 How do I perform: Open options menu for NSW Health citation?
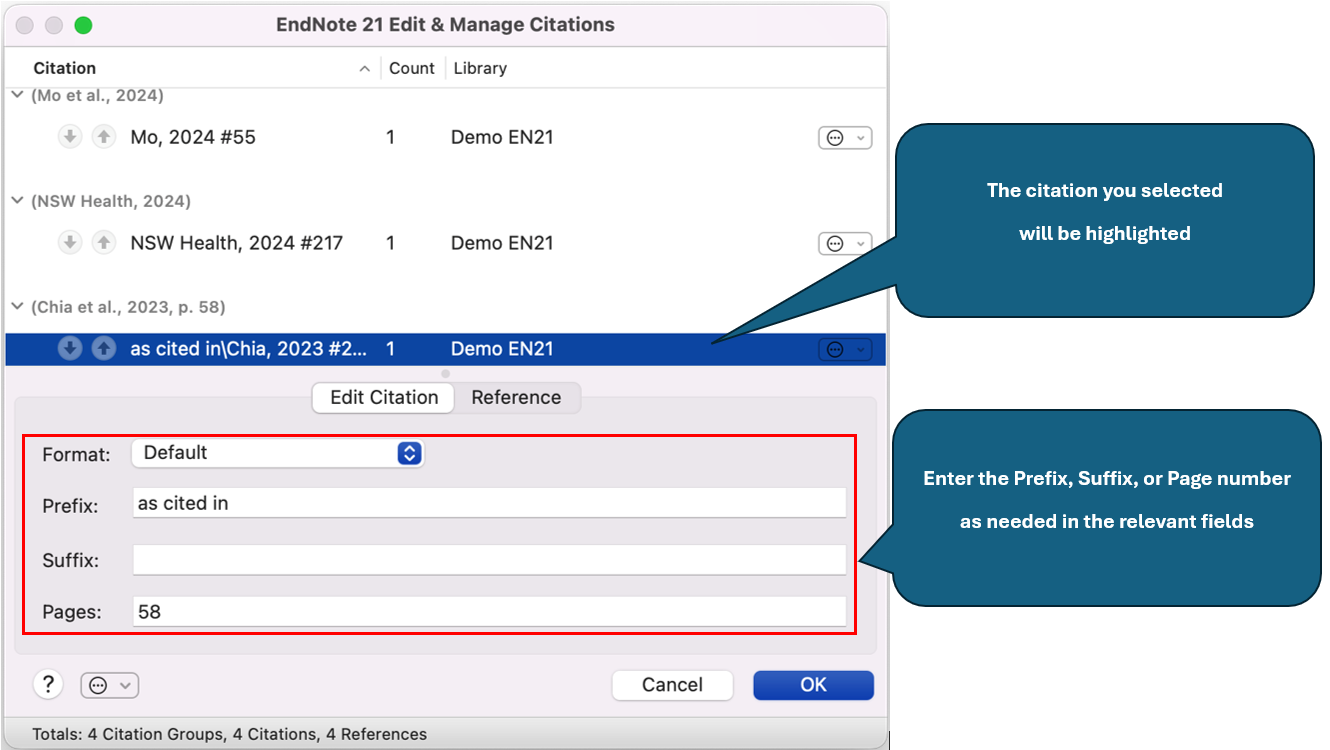pos(845,243)
